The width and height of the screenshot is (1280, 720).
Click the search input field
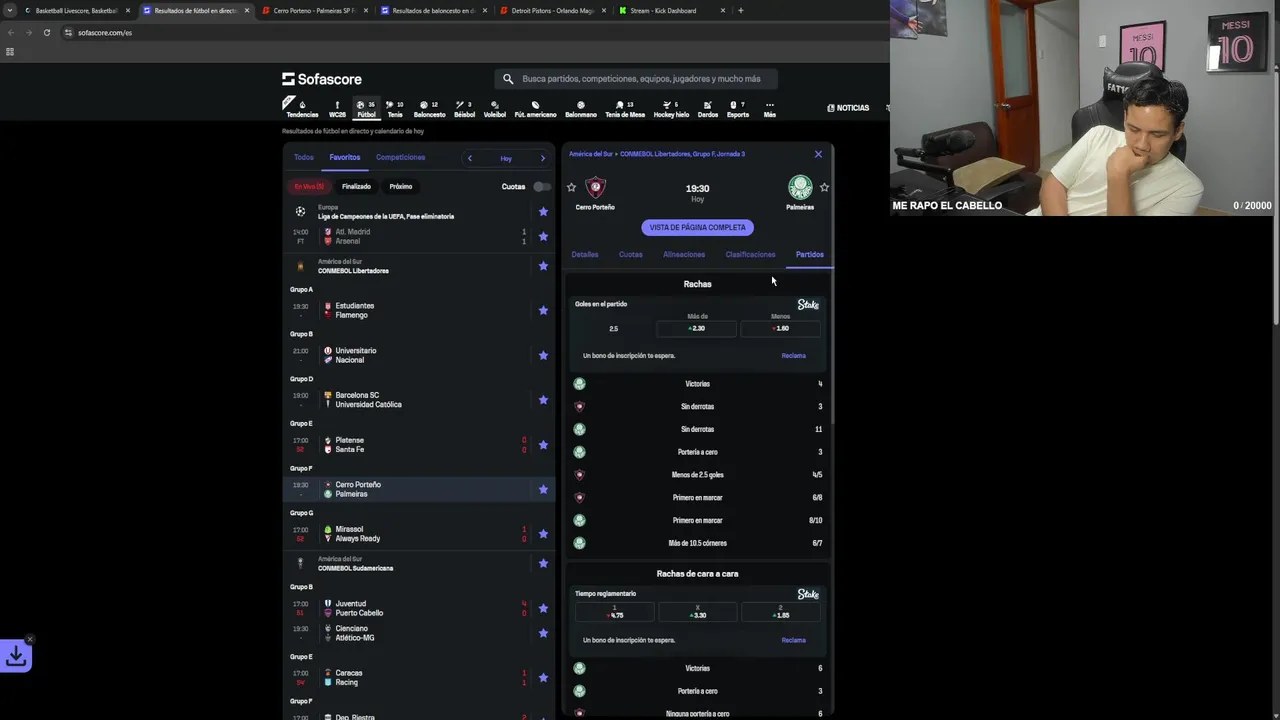coord(636,79)
